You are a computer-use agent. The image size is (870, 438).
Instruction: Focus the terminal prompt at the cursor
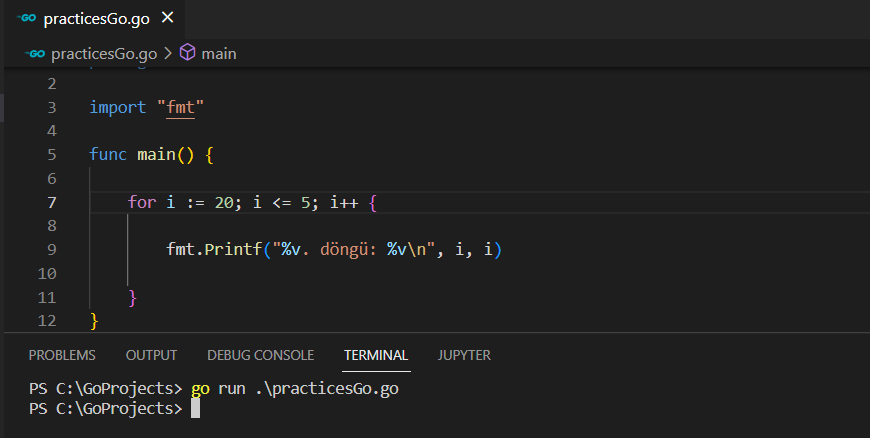point(195,409)
